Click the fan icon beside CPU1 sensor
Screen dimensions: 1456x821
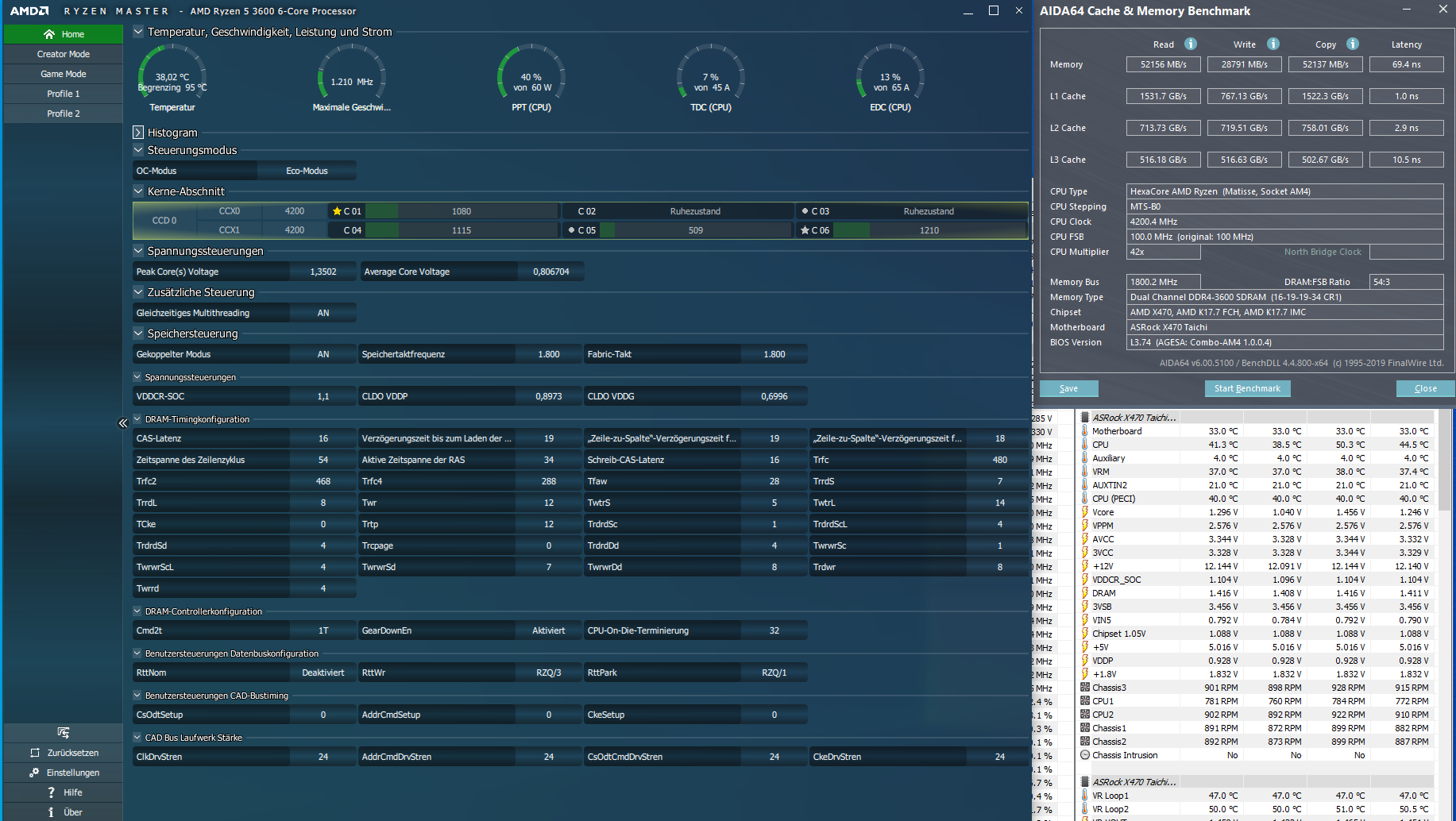click(x=1085, y=701)
